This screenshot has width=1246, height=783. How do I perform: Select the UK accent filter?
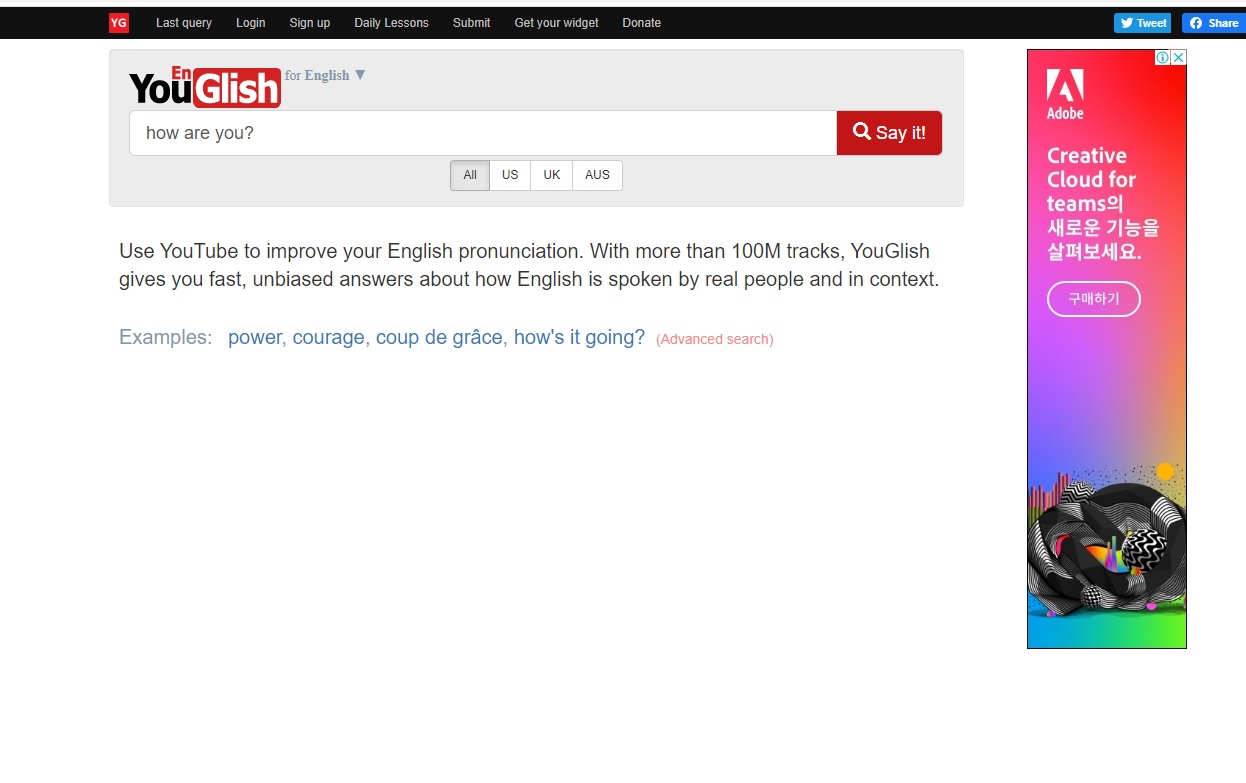(x=552, y=175)
